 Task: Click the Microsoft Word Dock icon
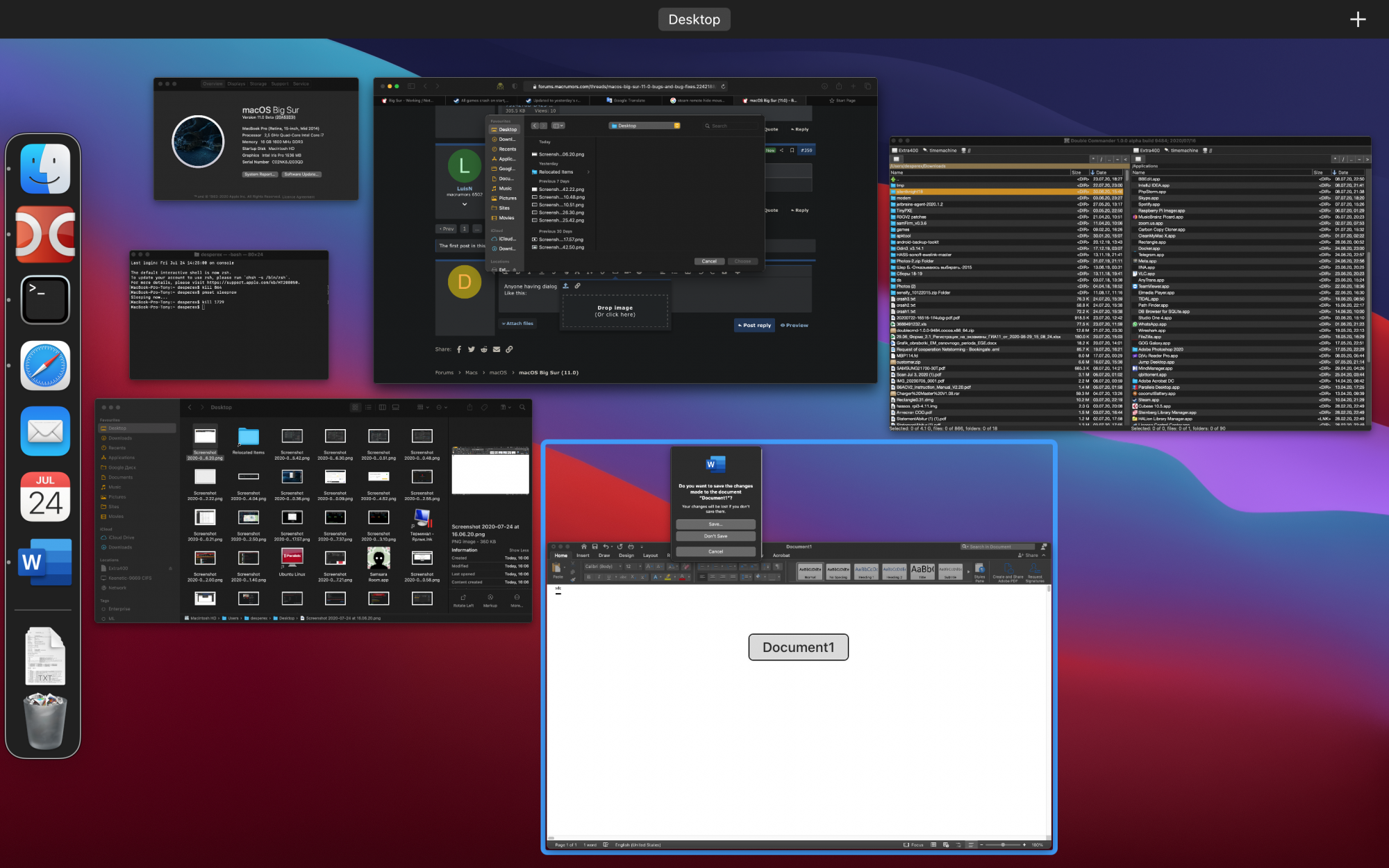pos(45,562)
